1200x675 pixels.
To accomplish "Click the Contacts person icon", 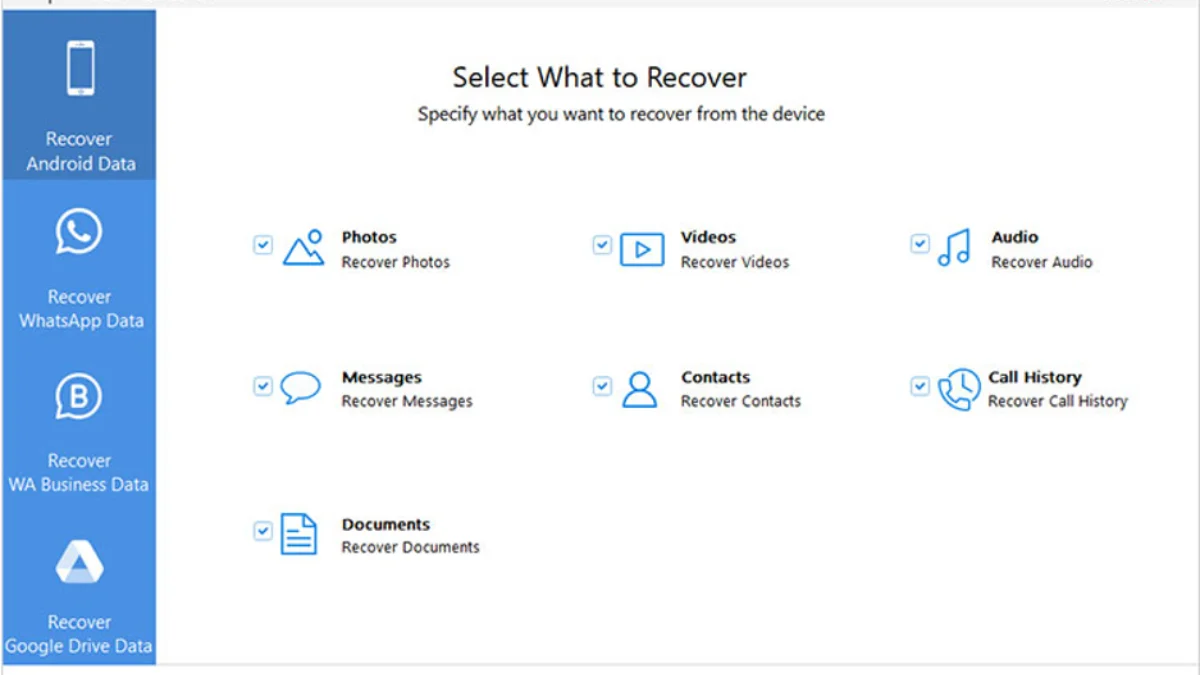I will click(x=639, y=389).
